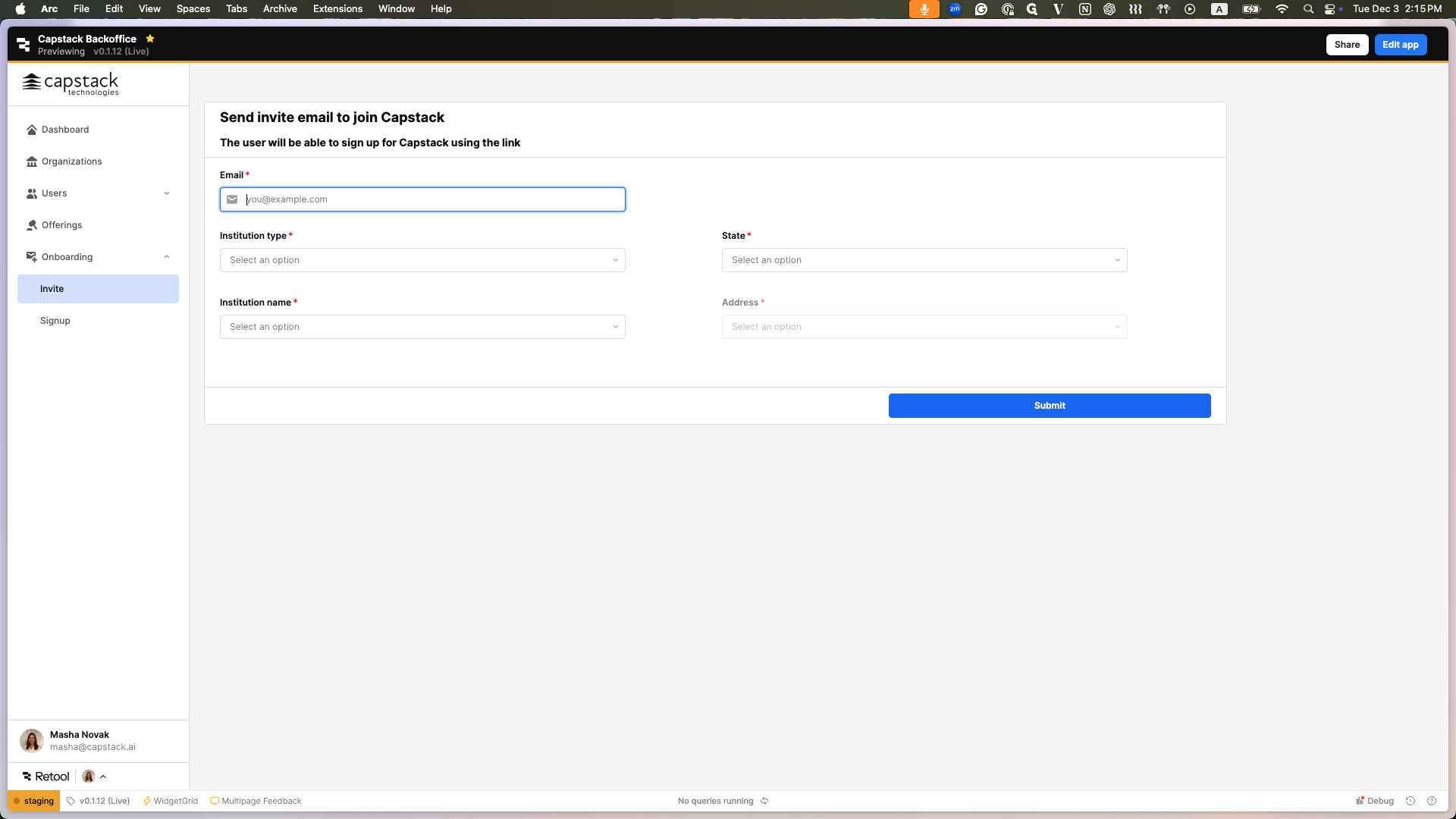Open WidgetGrid in the status bar

click(171, 801)
